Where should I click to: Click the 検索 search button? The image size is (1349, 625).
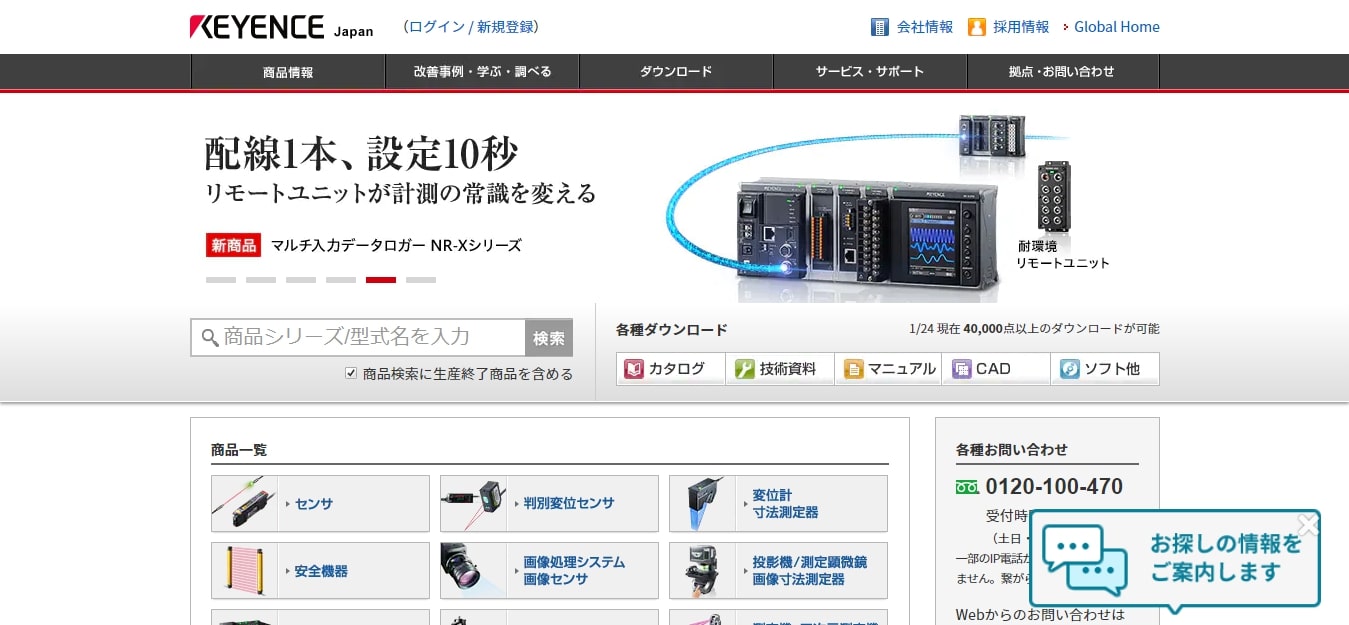pos(549,338)
